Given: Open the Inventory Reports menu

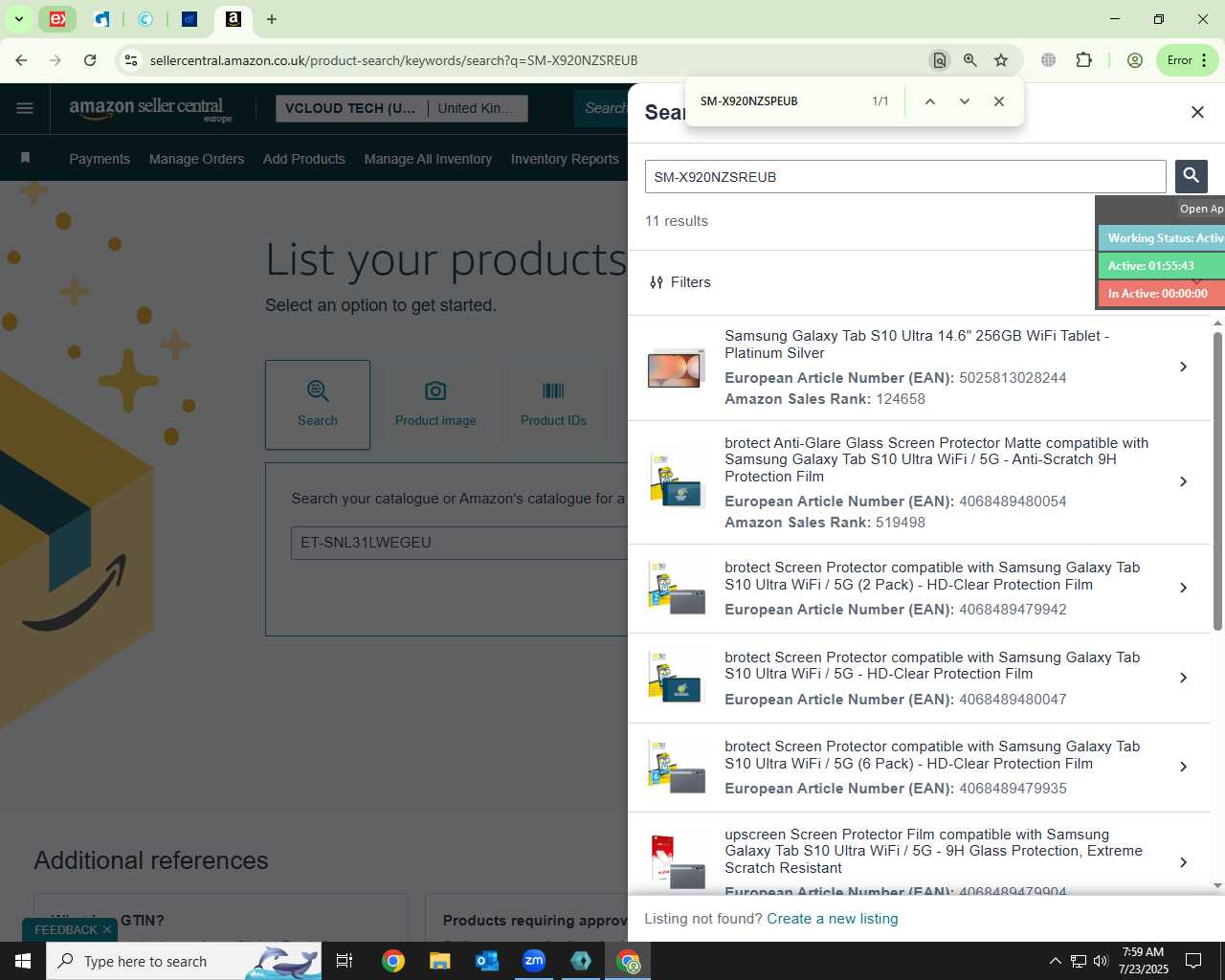Looking at the screenshot, I should pos(565,159).
